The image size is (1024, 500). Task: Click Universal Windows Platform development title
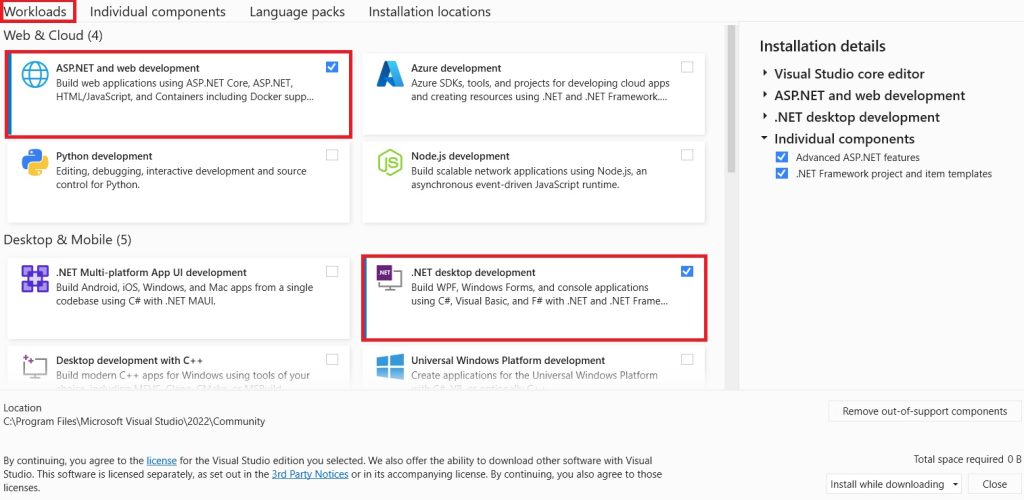click(508, 360)
